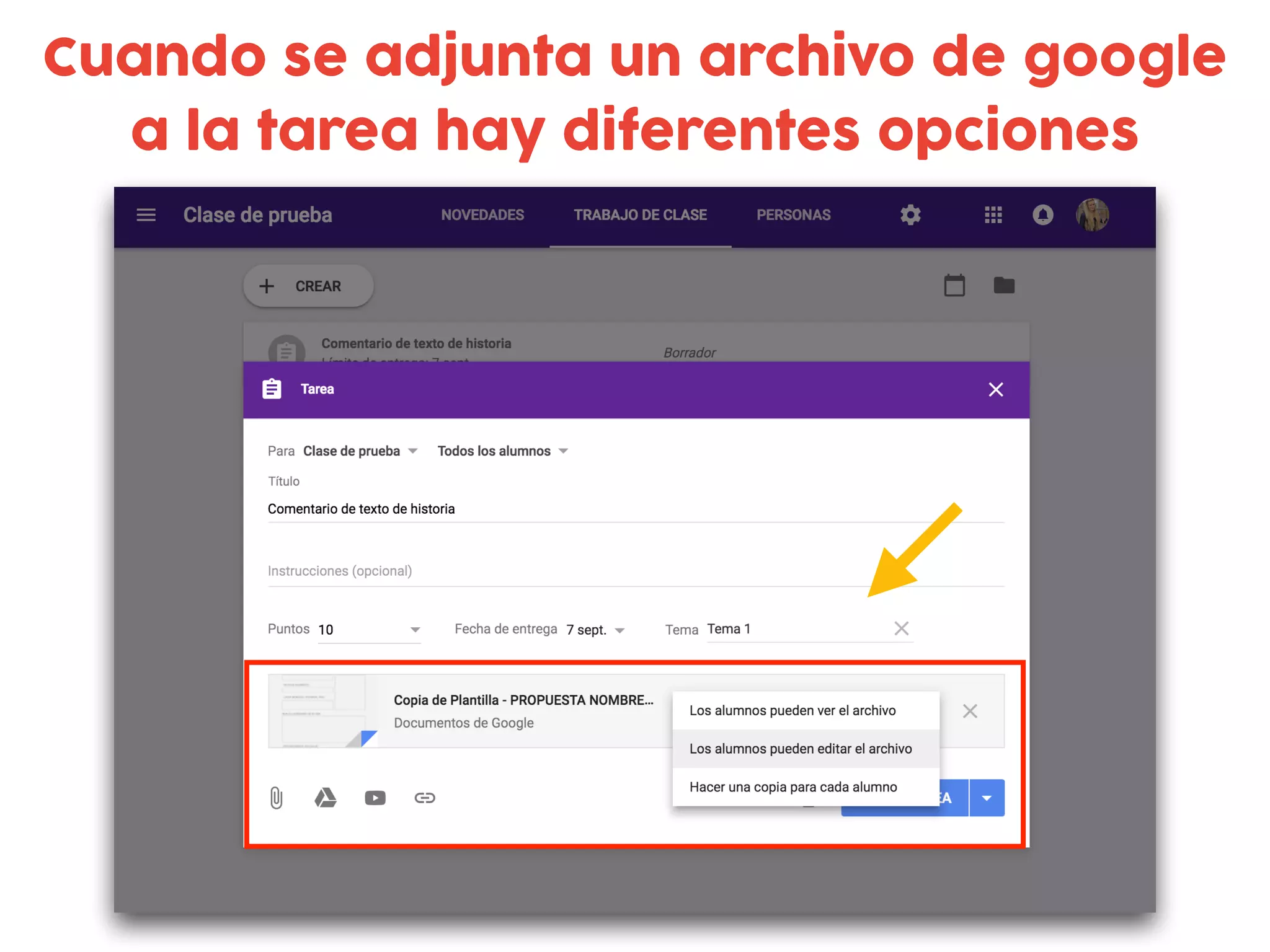The image size is (1270, 952).
Task: Open Copia de Plantilla document title
Action: 523,700
